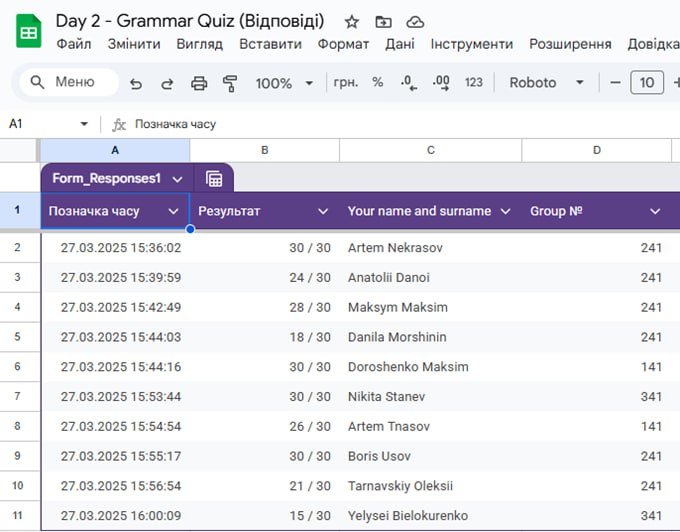Image resolution: width=680 pixels, height=532 pixels.
Task: Click the search icon in Меню box
Action: (x=37, y=82)
